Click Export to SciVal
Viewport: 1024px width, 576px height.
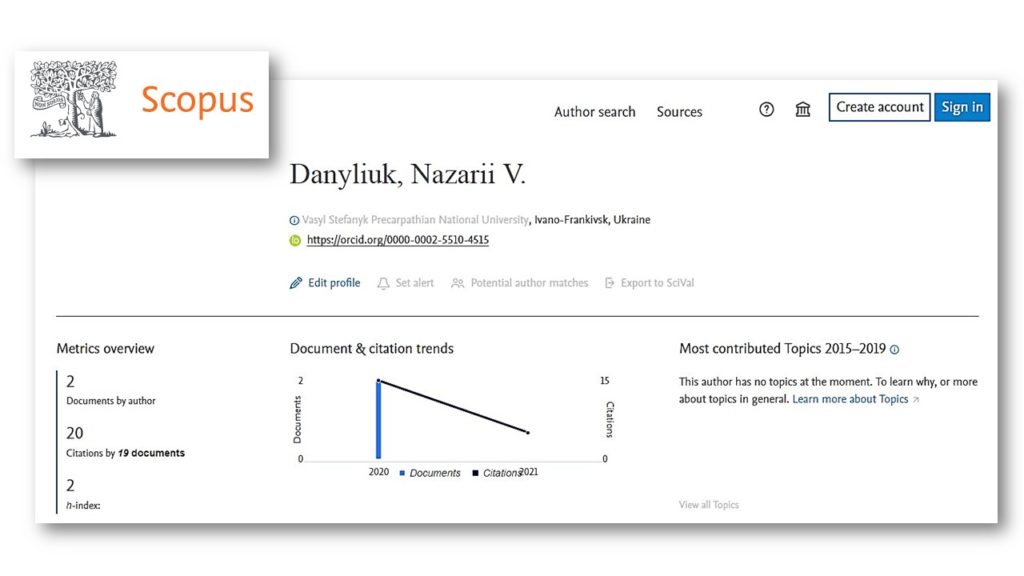click(x=658, y=283)
